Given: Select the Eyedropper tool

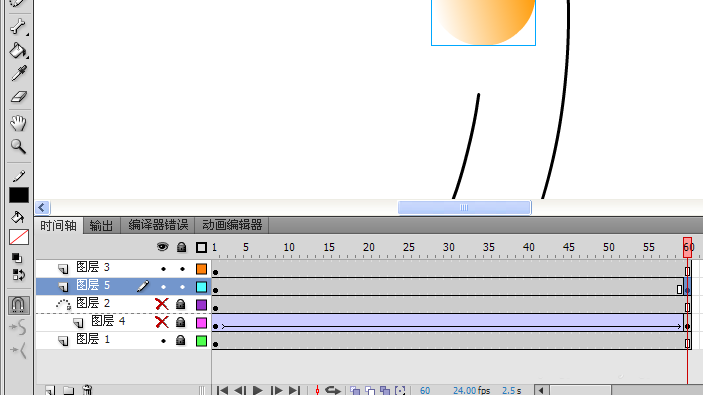Looking at the screenshot, I should 18,74.
